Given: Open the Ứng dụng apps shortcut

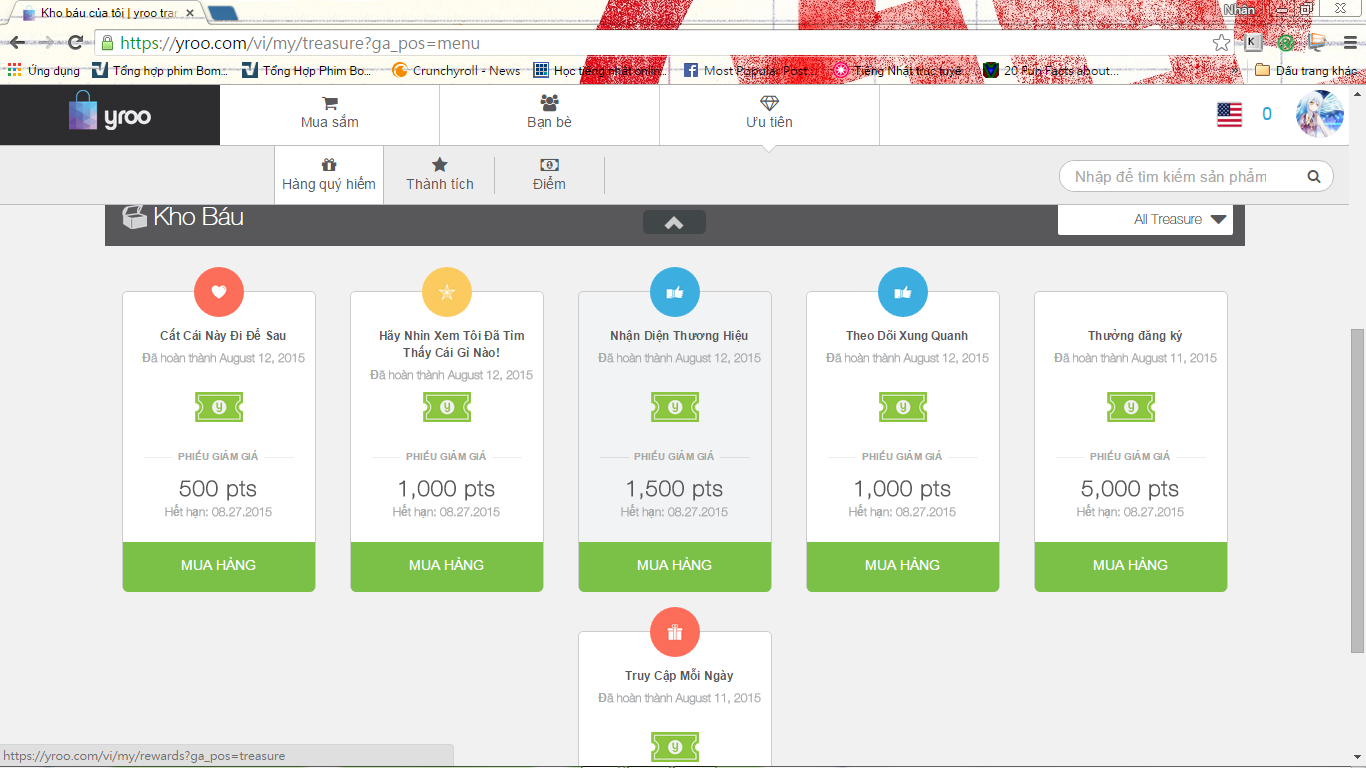Looking at the screenshot, I should tap(43, 71).
